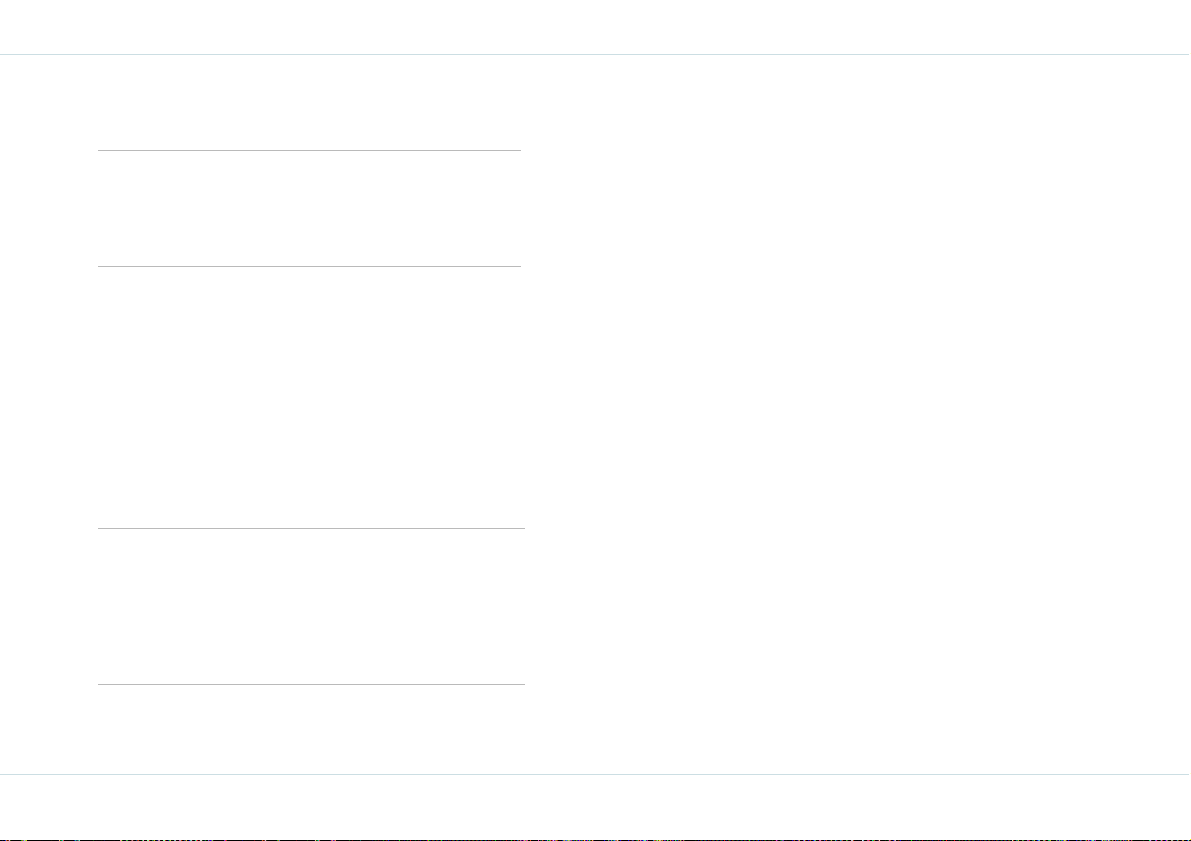This screenshot has height=841, width=1191.
Task: Click the blank header area above the top line
Action: coord(596,27)
